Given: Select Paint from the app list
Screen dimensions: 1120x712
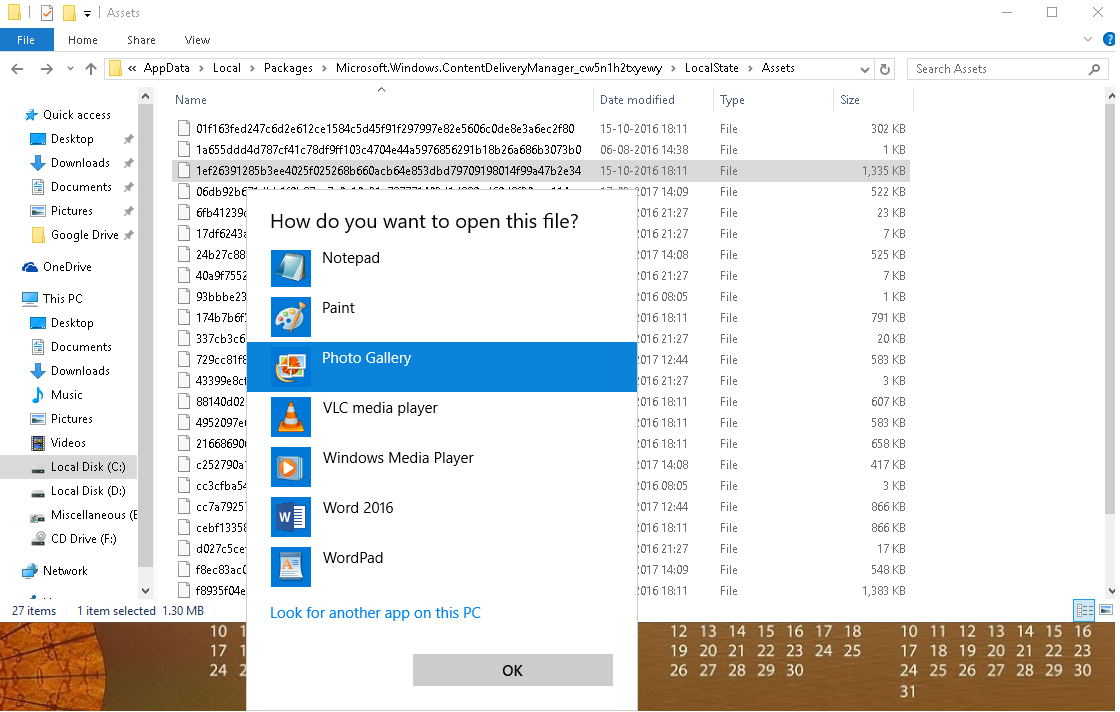Looking at the screenshot, I should point(337,307).
